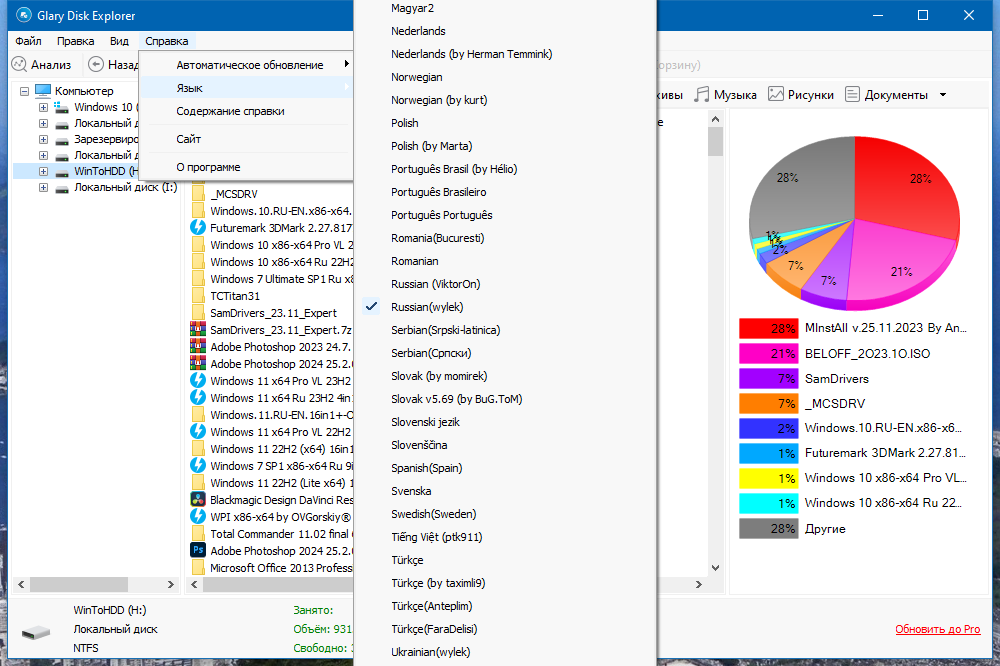
Task: Click orange _MCSDRV legend swatch
Action: pyautogui.click(x=768, y=403)
